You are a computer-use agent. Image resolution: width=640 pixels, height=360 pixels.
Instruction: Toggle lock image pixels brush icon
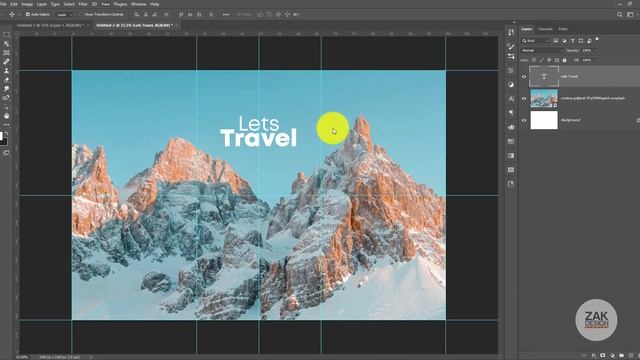542,60
